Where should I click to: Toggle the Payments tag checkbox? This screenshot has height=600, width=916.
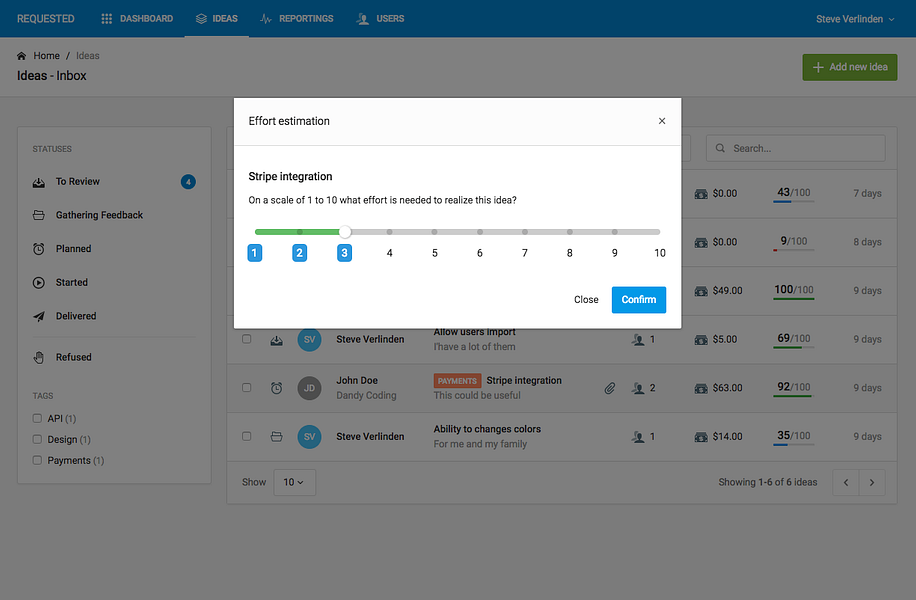37,460
